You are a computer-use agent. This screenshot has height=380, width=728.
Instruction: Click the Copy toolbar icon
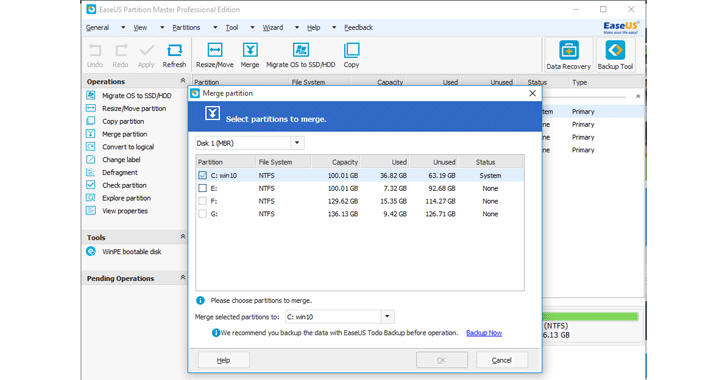coord(351,50)
